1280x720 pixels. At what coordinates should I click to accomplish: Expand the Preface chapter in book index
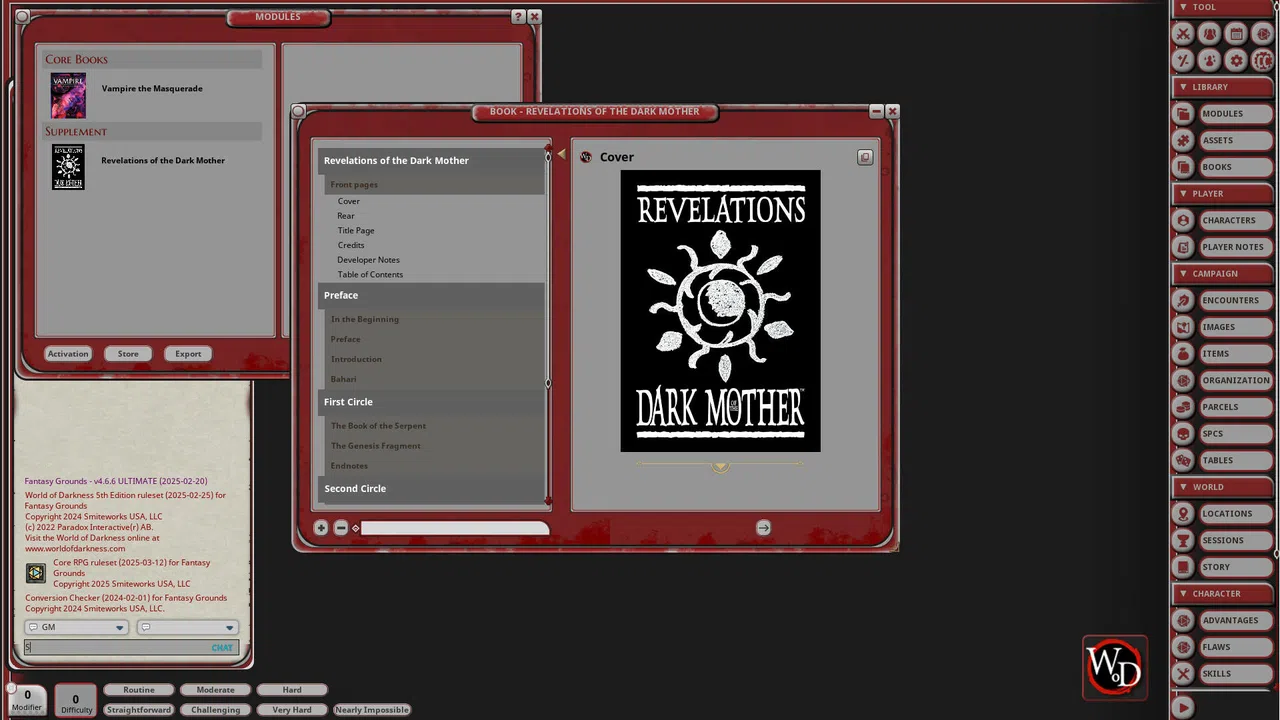tap(431, 295)
